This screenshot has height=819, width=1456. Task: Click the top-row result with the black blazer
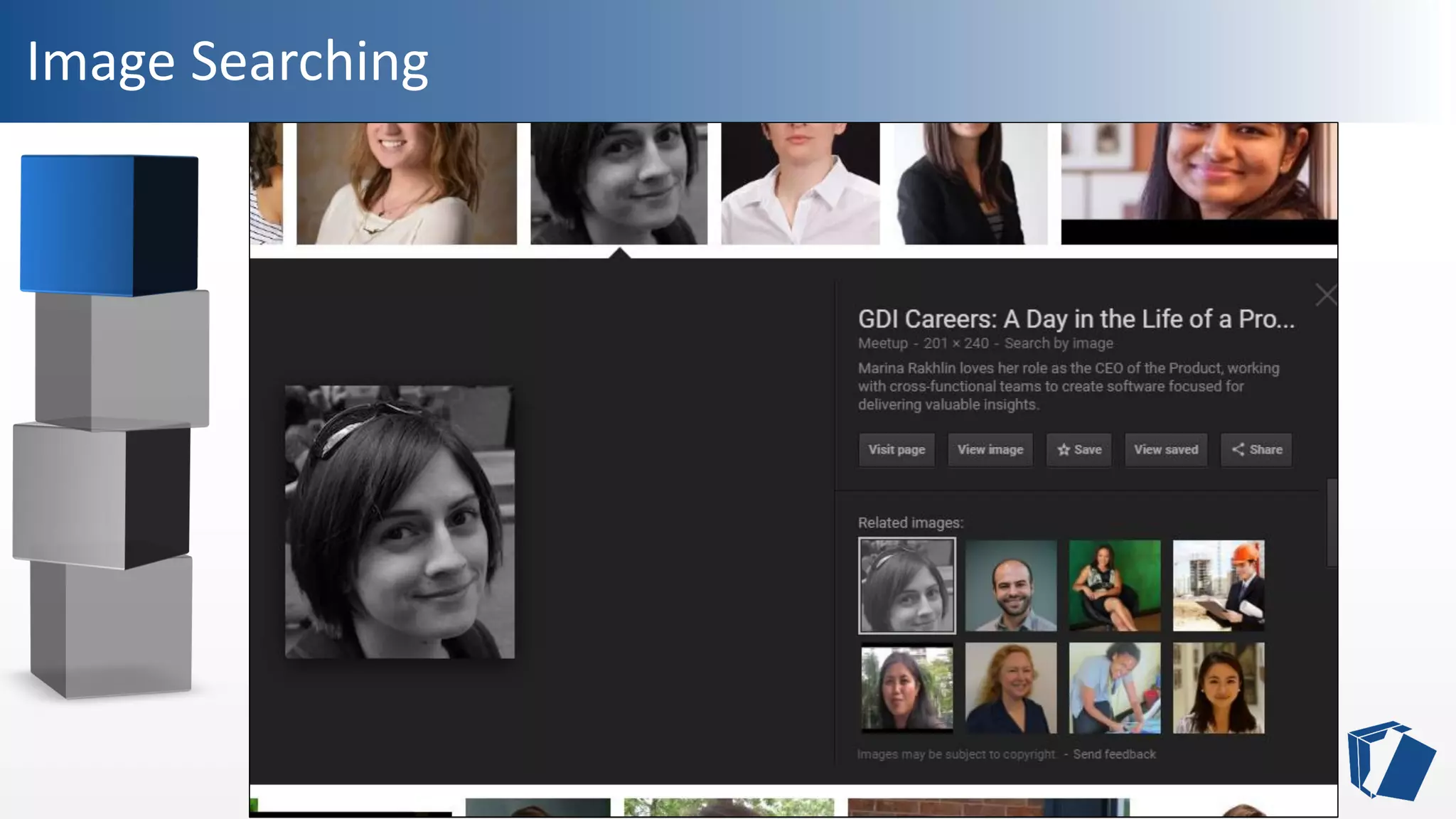coord(970,183)
